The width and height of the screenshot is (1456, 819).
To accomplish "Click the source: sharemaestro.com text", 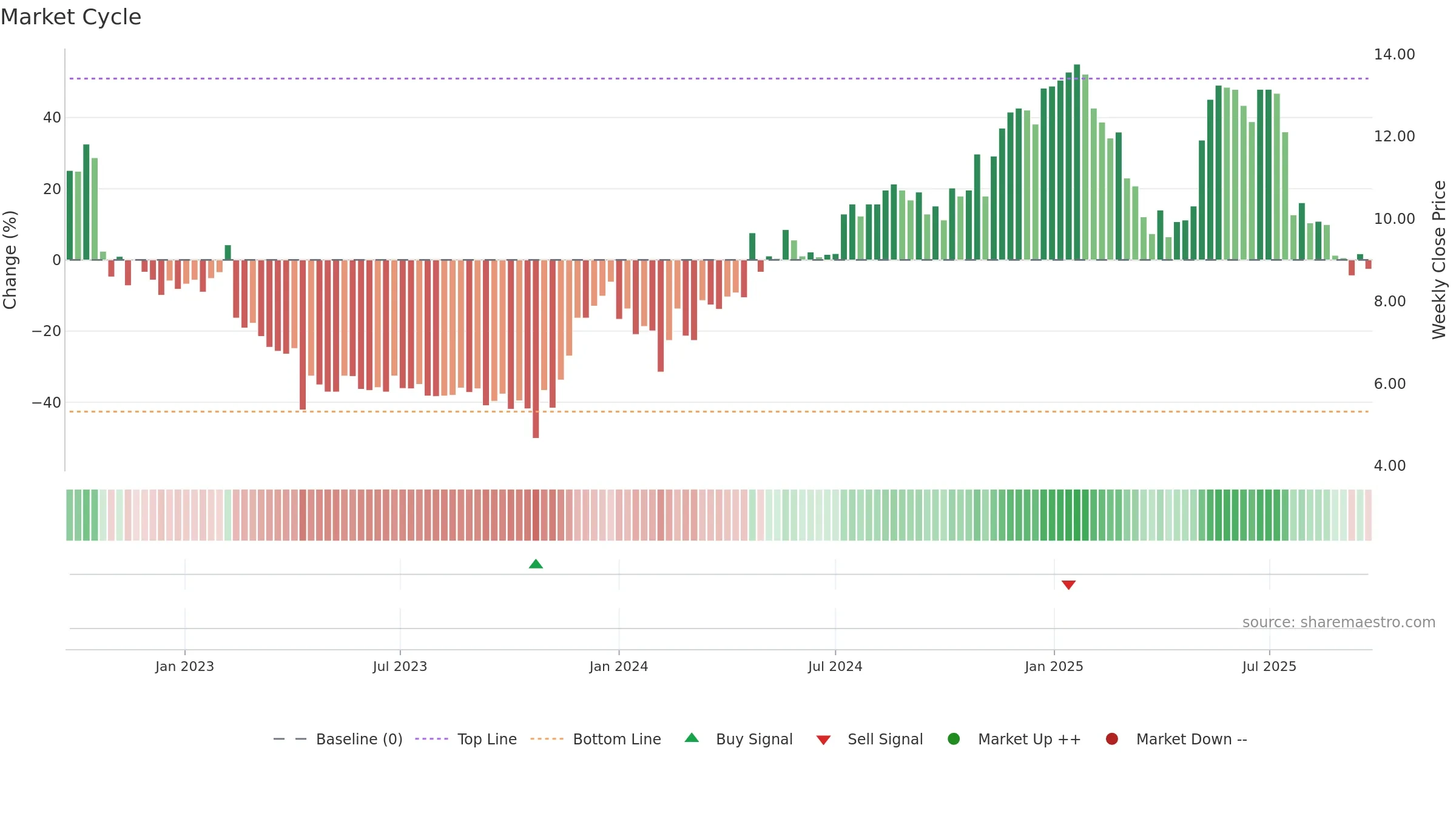I will tap(1339, 622).
